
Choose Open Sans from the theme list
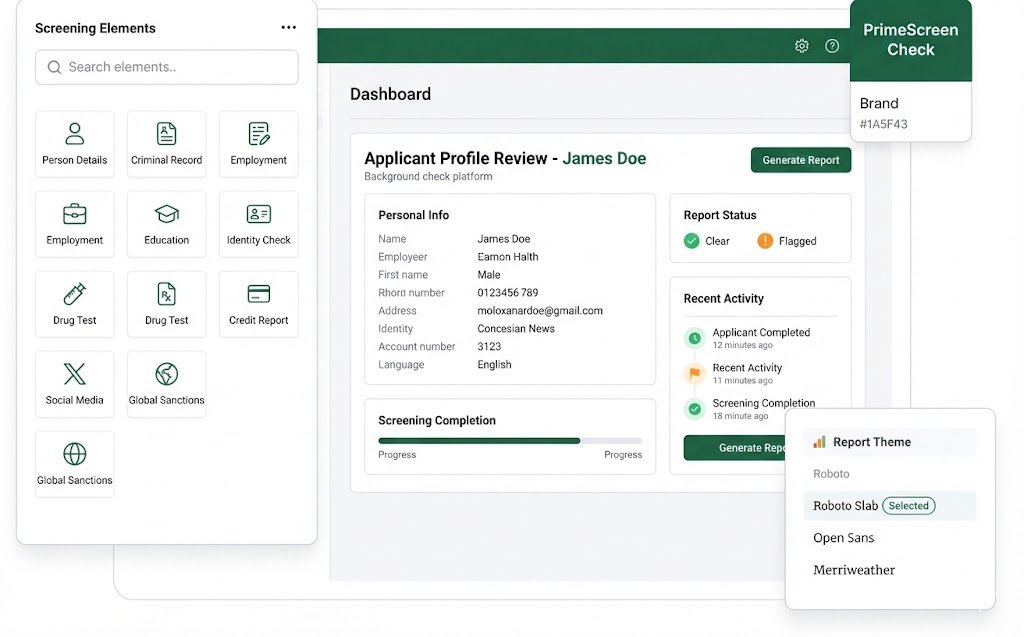(844, 538)
